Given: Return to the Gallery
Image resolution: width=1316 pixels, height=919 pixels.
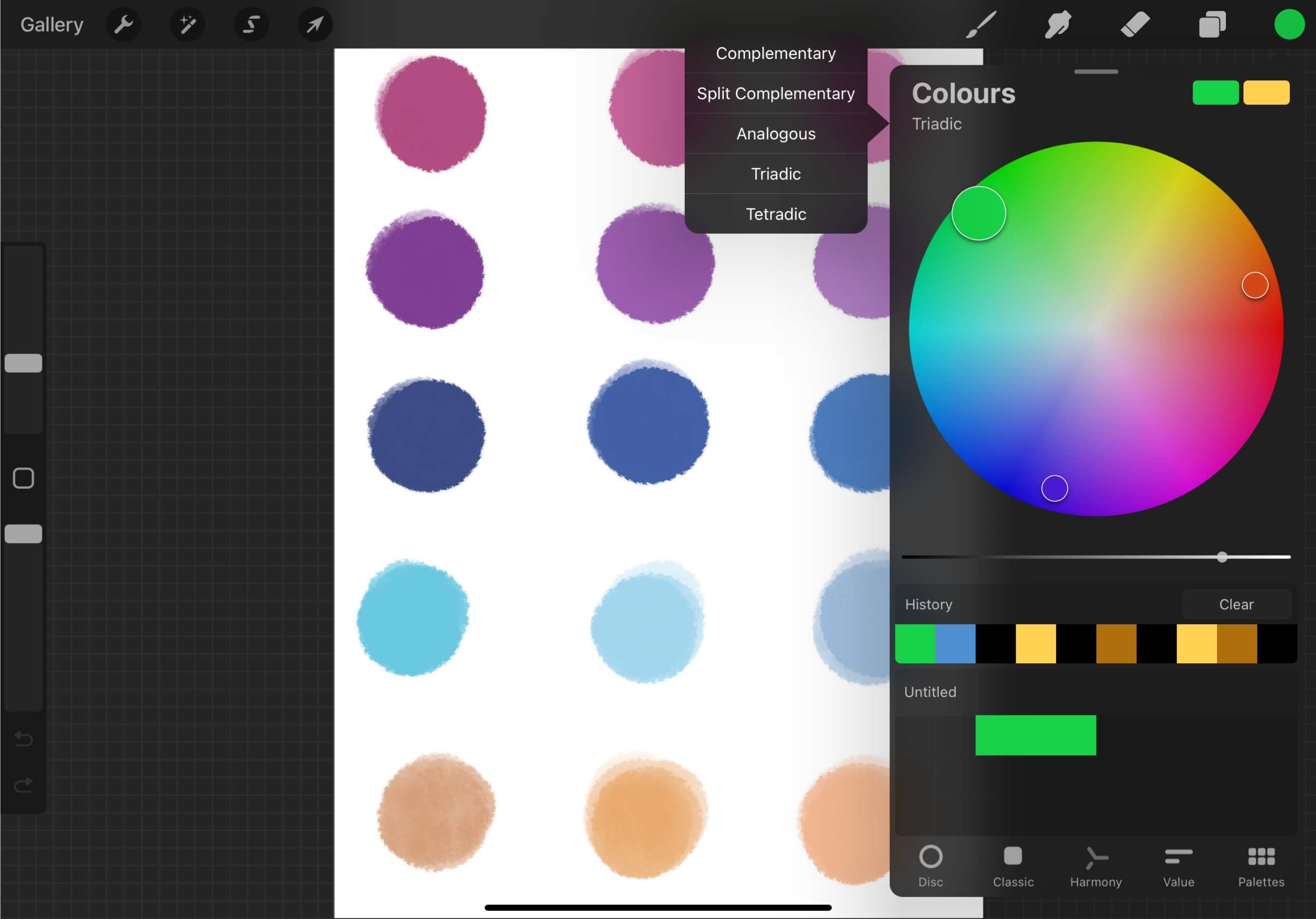Looking at the screenshot, I should tap(51, 24).
